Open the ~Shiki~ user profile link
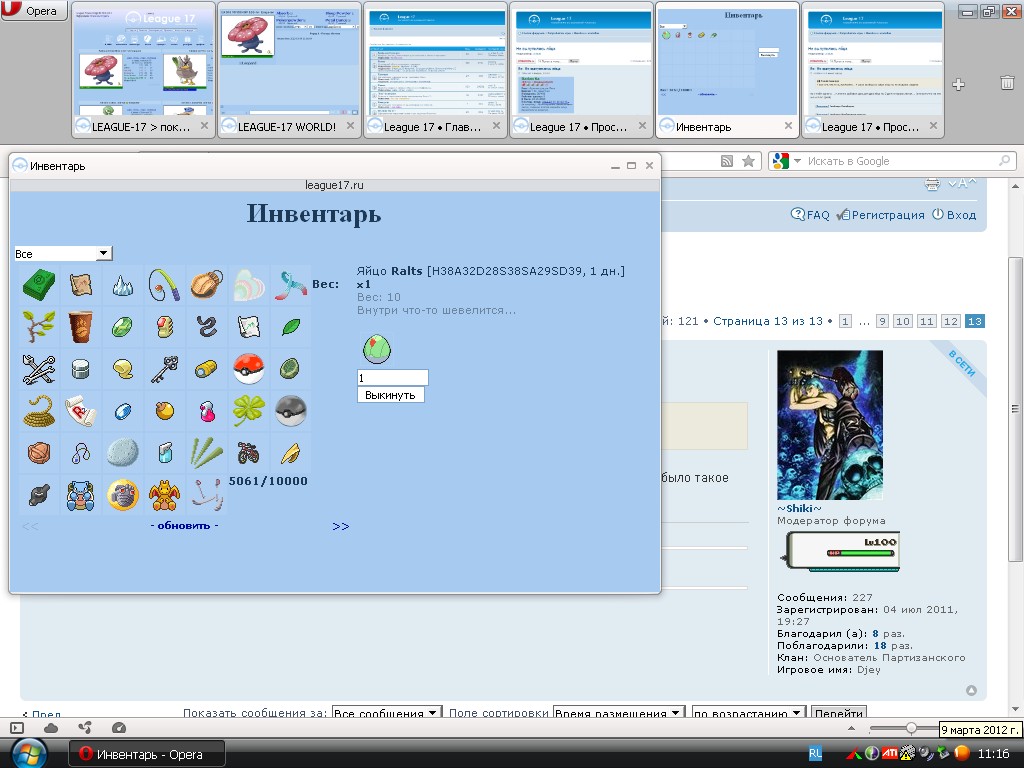The image size is (1024, 768). [x=799, y=508]
